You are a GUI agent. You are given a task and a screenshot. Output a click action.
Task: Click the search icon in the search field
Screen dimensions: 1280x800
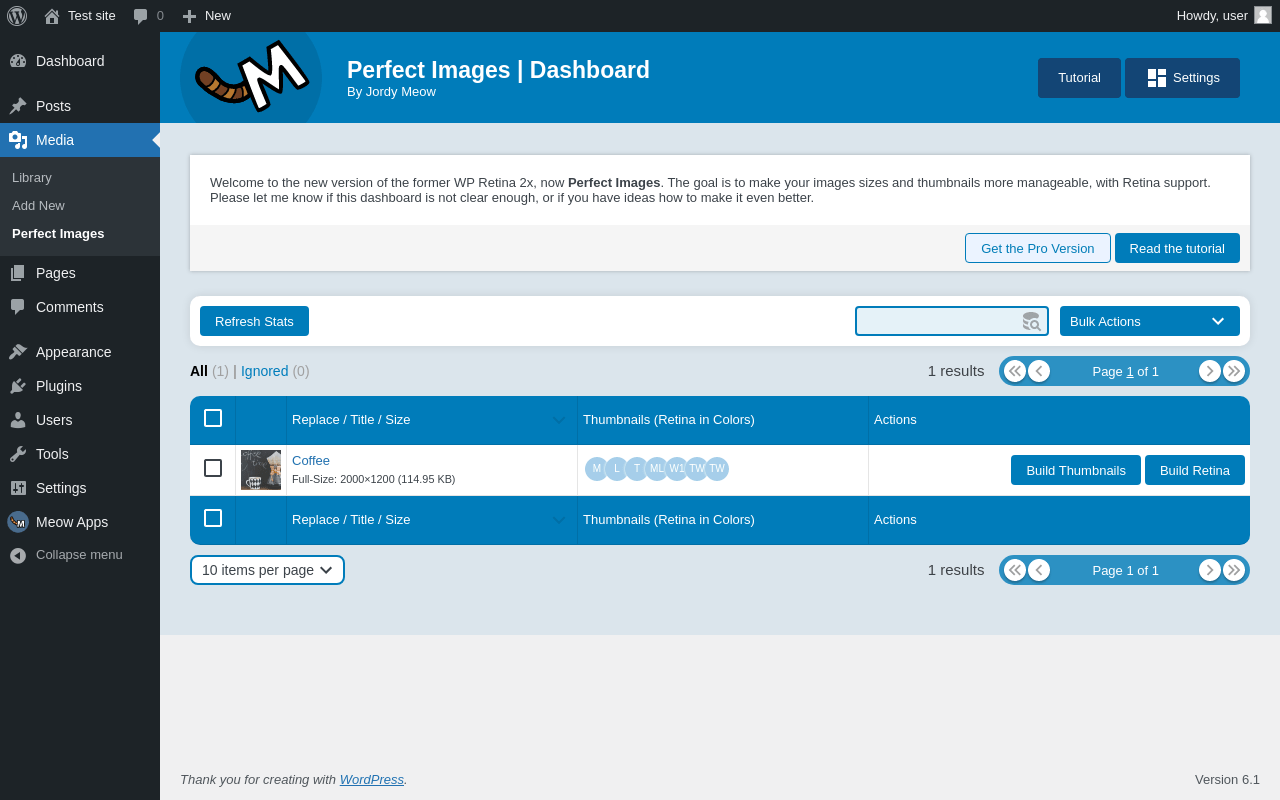tap(1031, 321)
